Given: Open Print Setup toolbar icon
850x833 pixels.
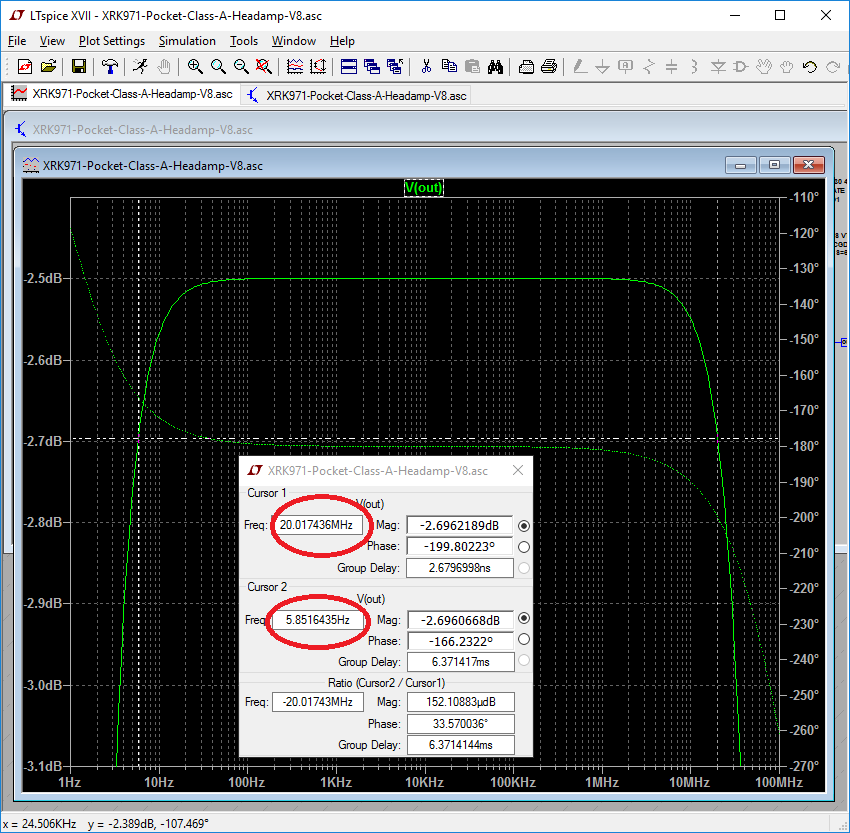Looking at the screenshot, I should tap(526, 67).
